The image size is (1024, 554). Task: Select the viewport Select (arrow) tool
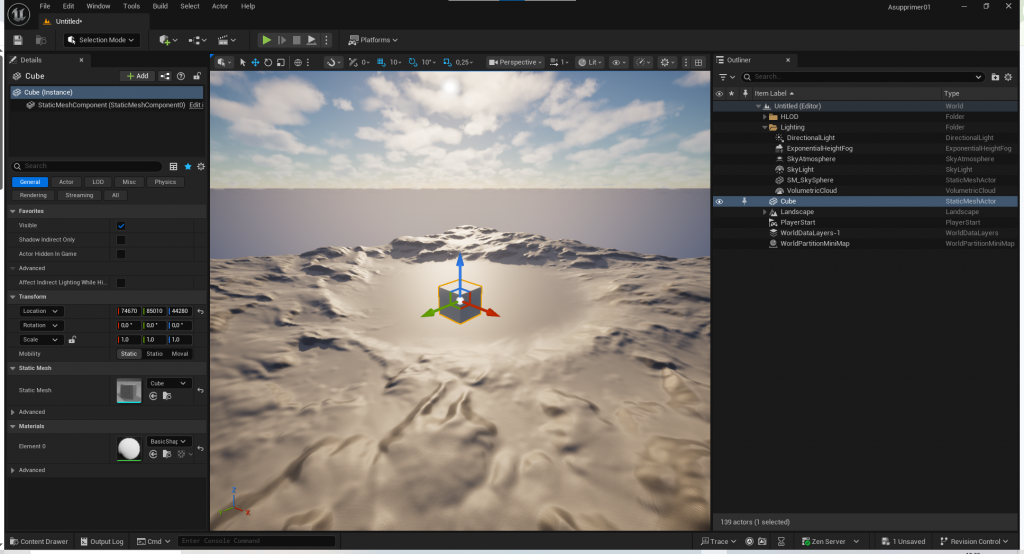[x=242, y=62]
